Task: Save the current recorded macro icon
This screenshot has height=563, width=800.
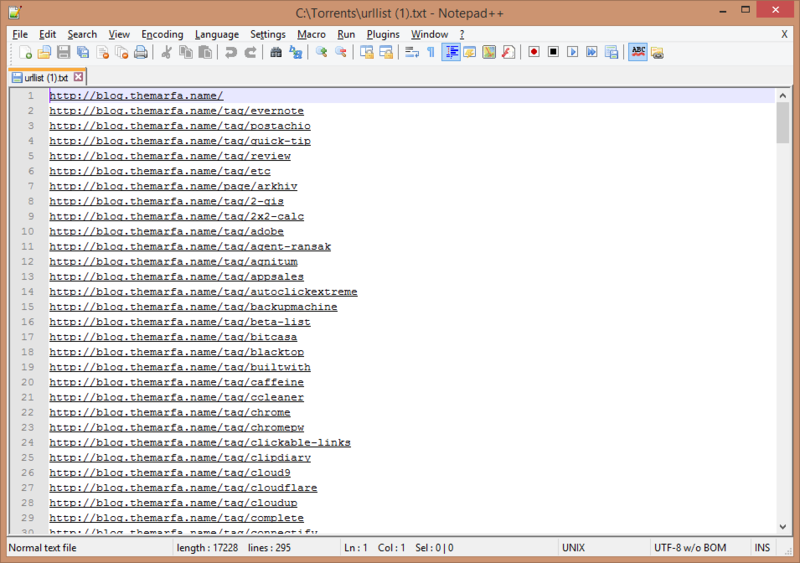Action: coord(611,52)
